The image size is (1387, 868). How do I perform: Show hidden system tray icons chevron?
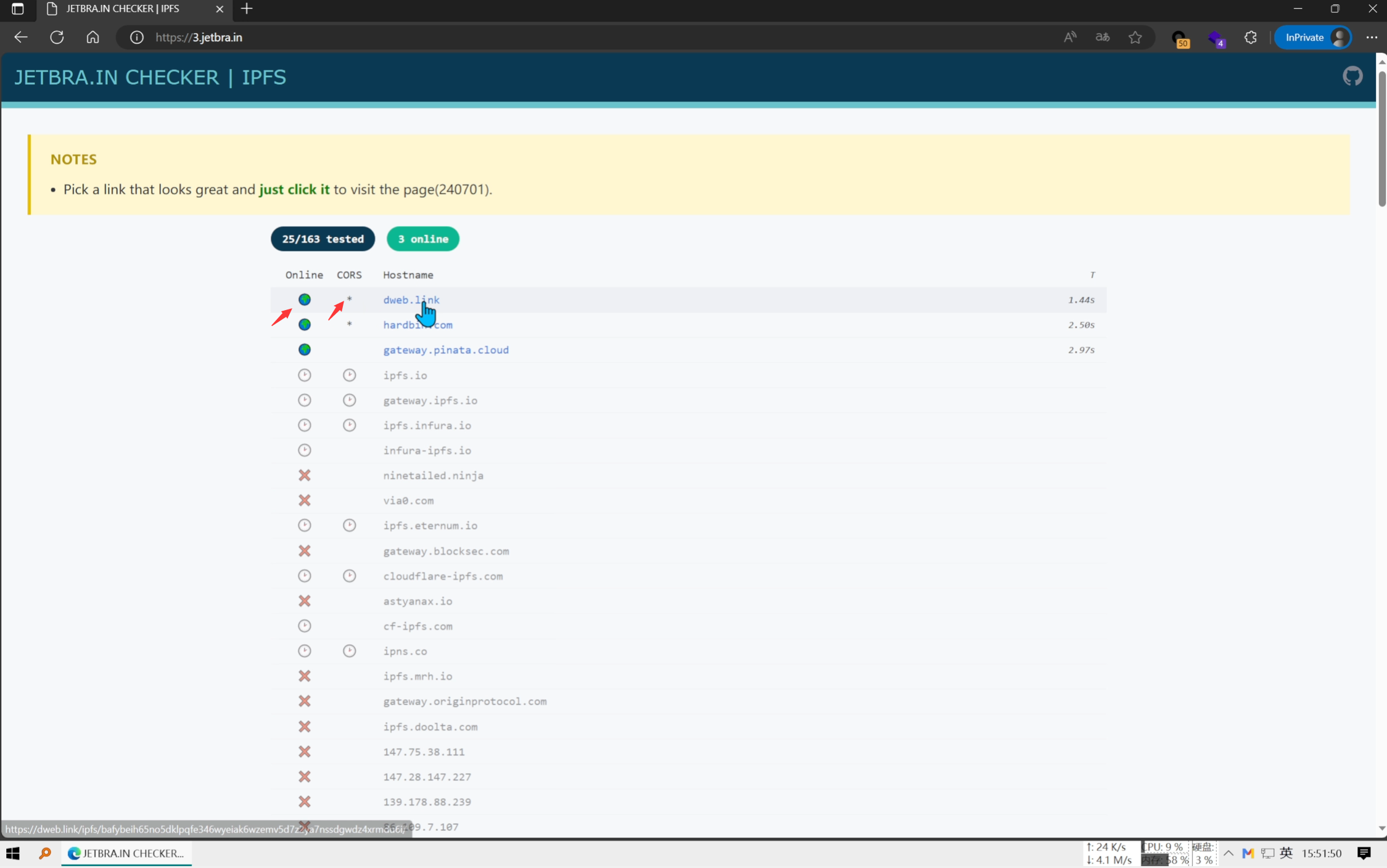pos(1228,853)
